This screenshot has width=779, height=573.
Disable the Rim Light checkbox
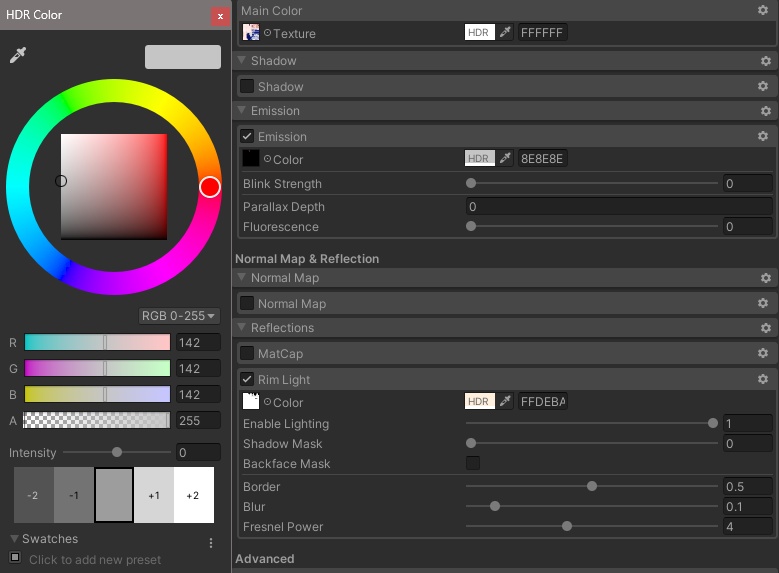[247, 379]
